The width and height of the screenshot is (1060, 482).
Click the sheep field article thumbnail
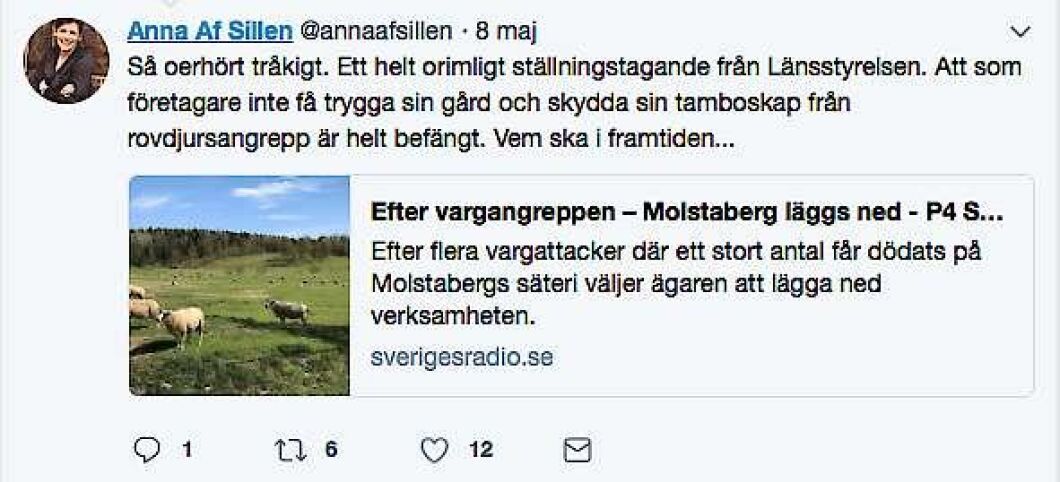coord(240,286)
